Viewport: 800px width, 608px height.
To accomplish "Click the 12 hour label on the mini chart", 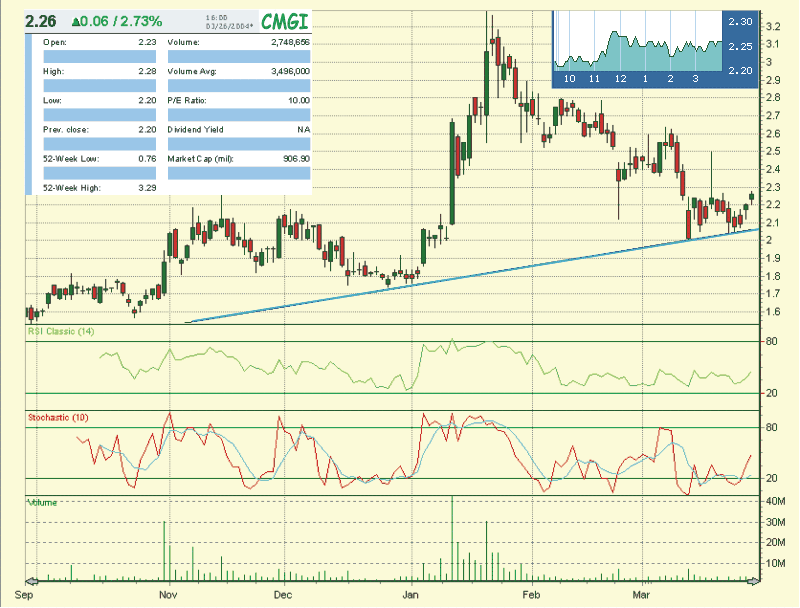I will pos(620,79).
